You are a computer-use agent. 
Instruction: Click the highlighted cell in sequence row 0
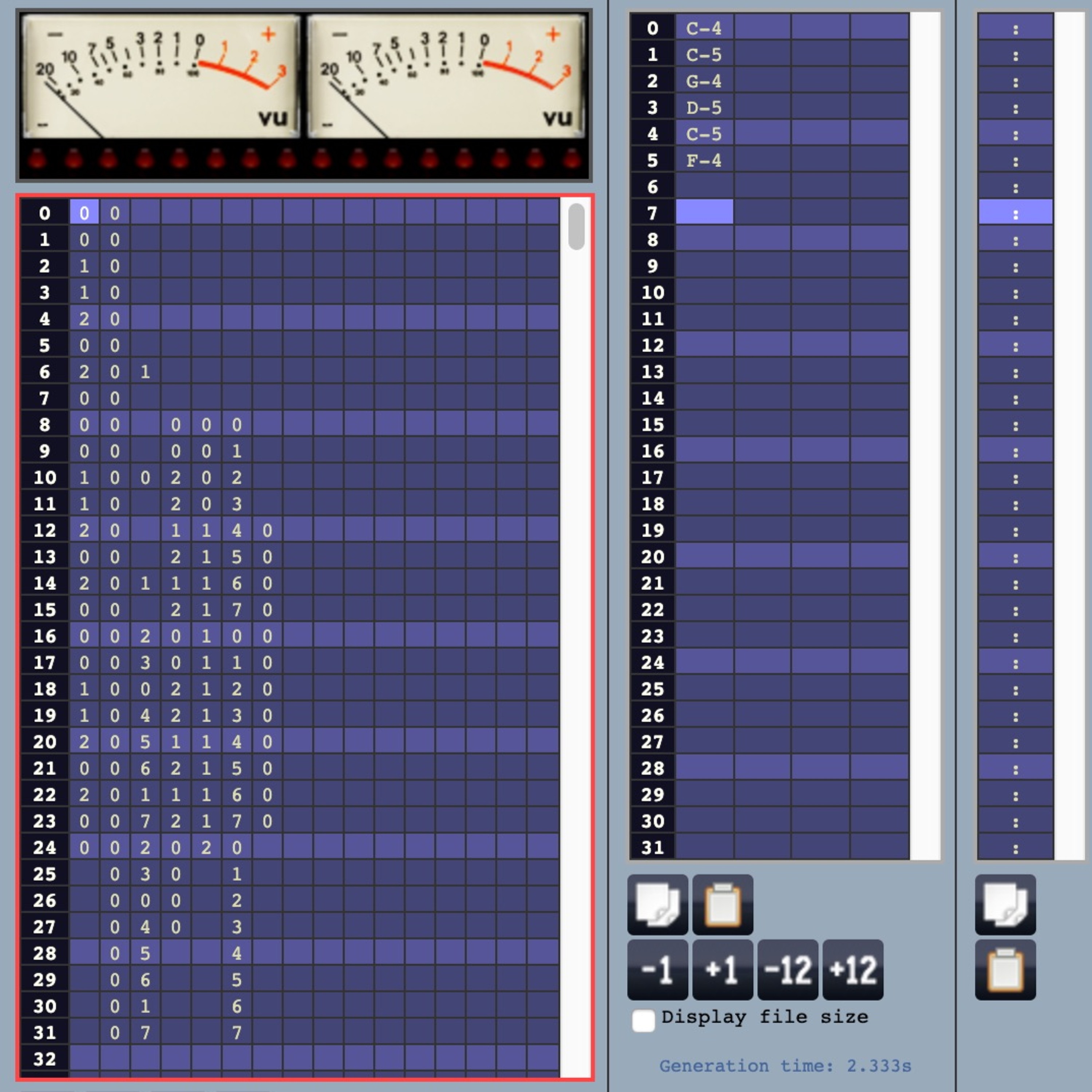point(84,212)
